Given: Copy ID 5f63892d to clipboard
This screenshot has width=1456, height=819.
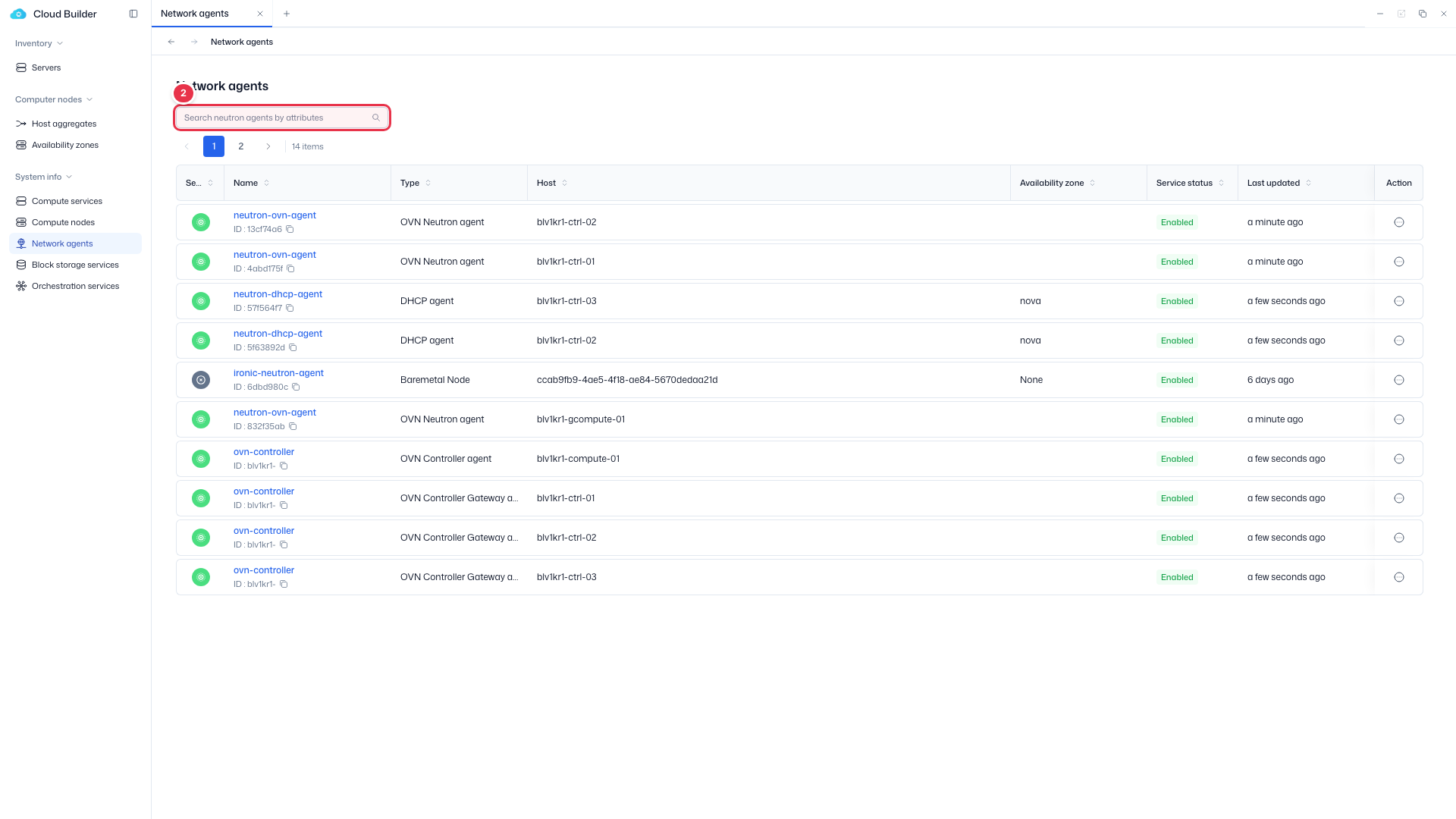Looking at the screenshot, I should point(293,347).
